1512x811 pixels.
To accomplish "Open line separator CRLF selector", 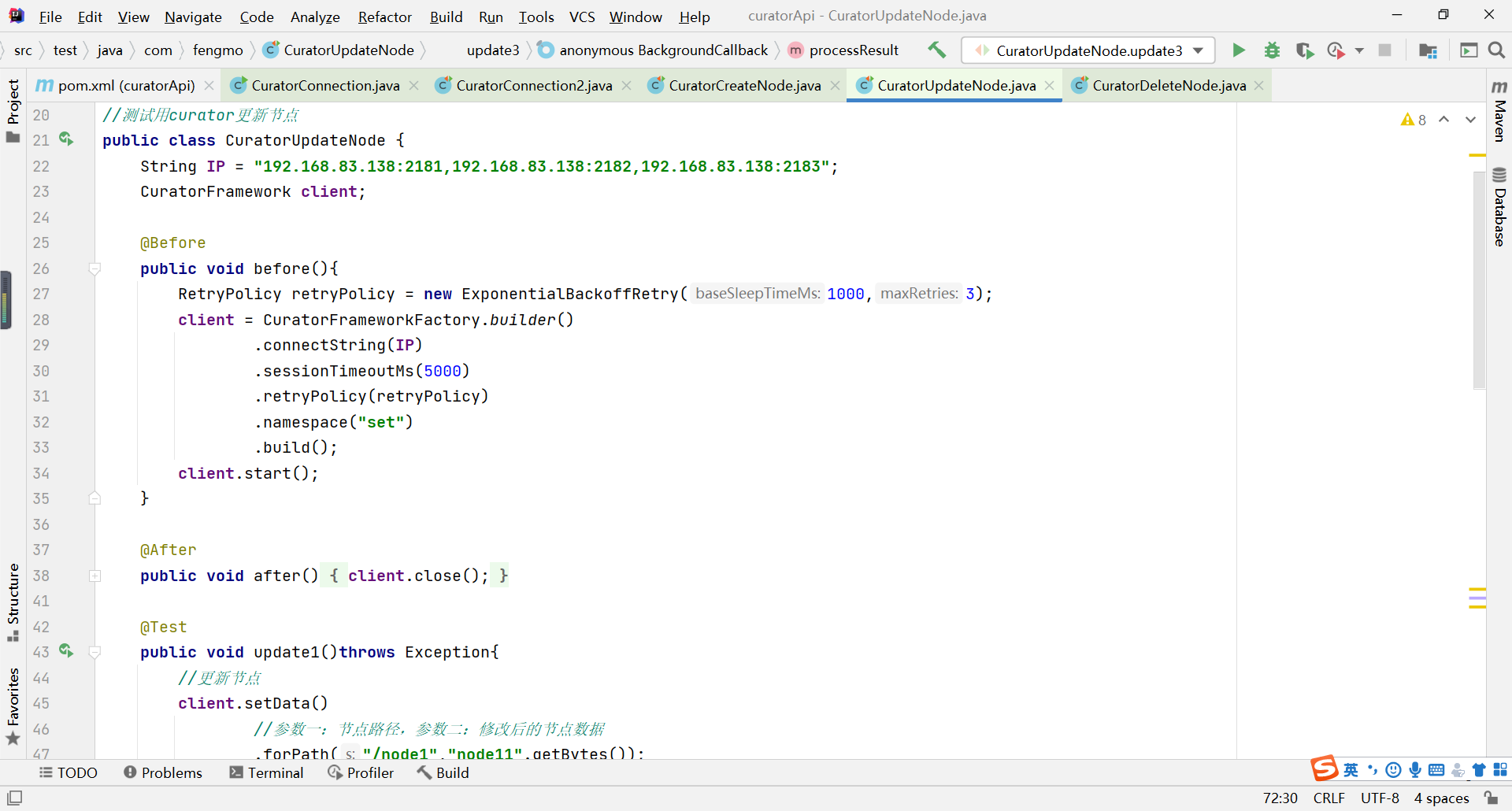I will 1329,798.
